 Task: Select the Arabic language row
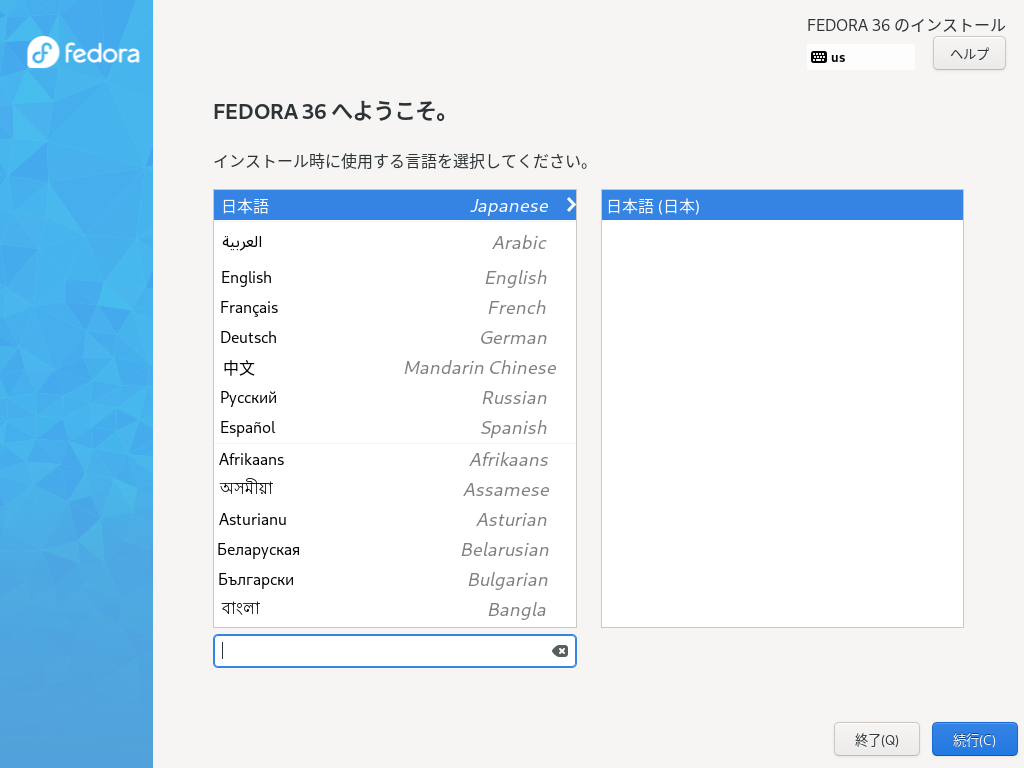pyautogui.click(x=394, y=242)
